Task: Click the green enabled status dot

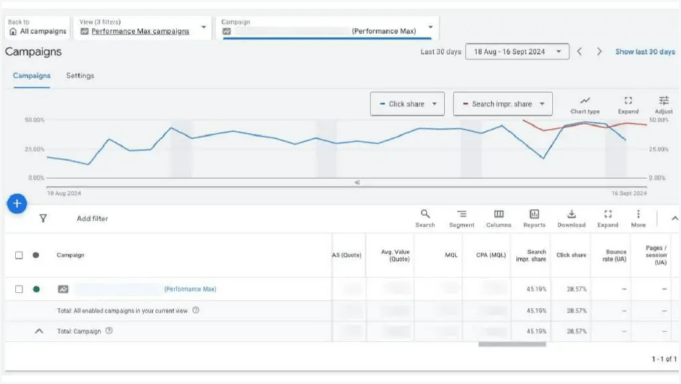Action: 36,289
